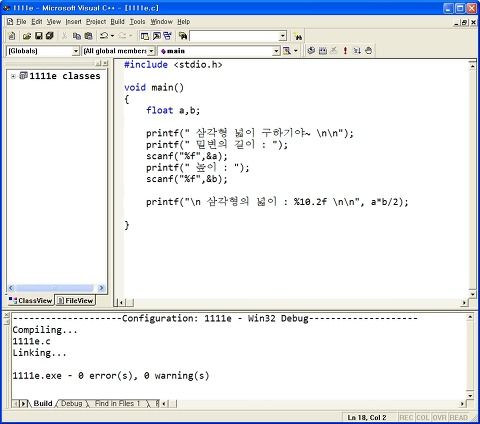Click the 'Ln 18, Col 2' status bar entry
Viewport: 480px width, 424px height.
367,417
